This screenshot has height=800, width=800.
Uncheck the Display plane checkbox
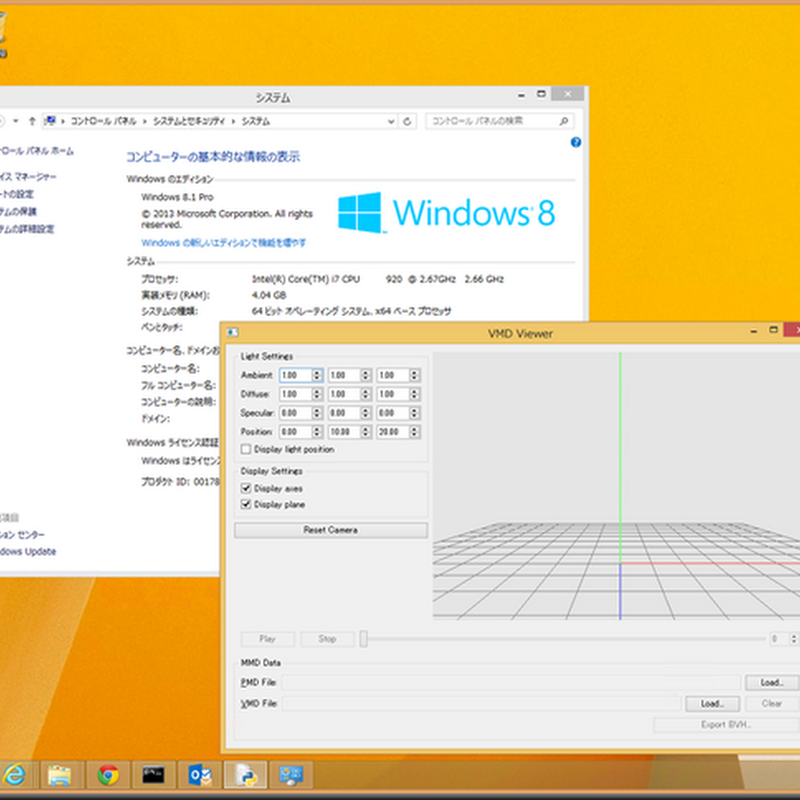coord(247,505)
